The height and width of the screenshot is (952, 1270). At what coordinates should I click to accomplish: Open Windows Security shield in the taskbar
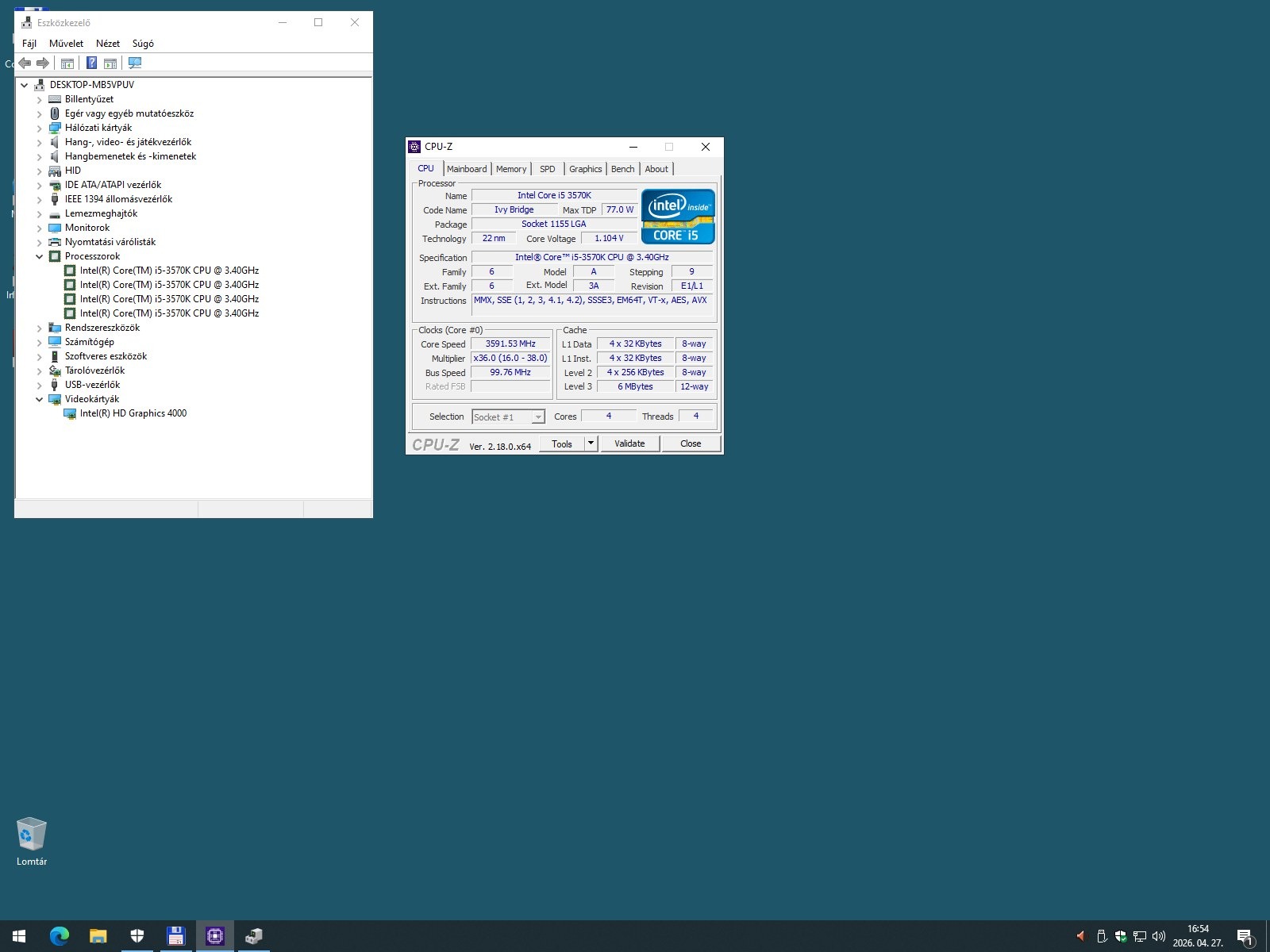137,936
